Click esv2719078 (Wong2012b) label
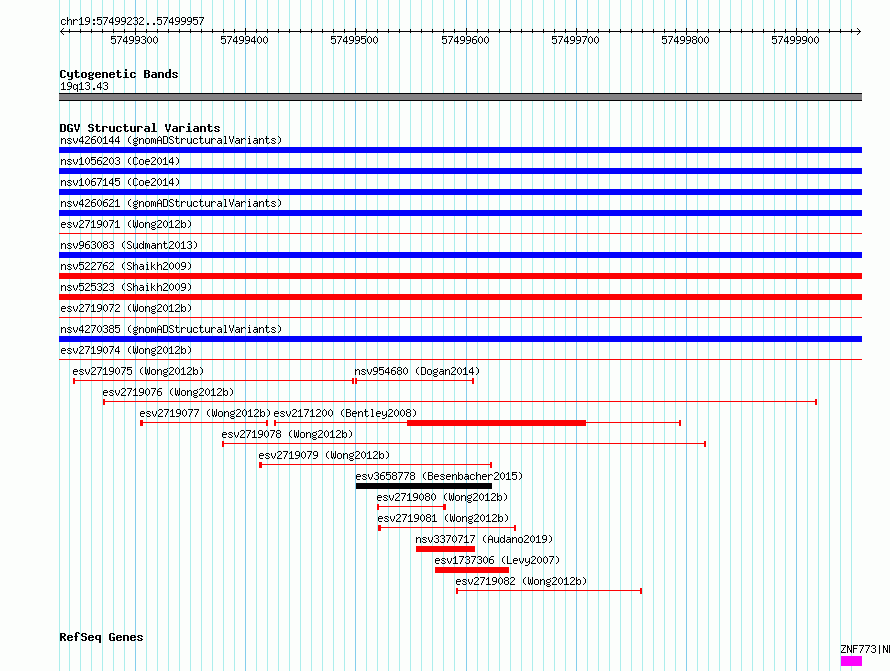This screenshot has width=890, height=671. pyautogui.click(x=287, y=434)
